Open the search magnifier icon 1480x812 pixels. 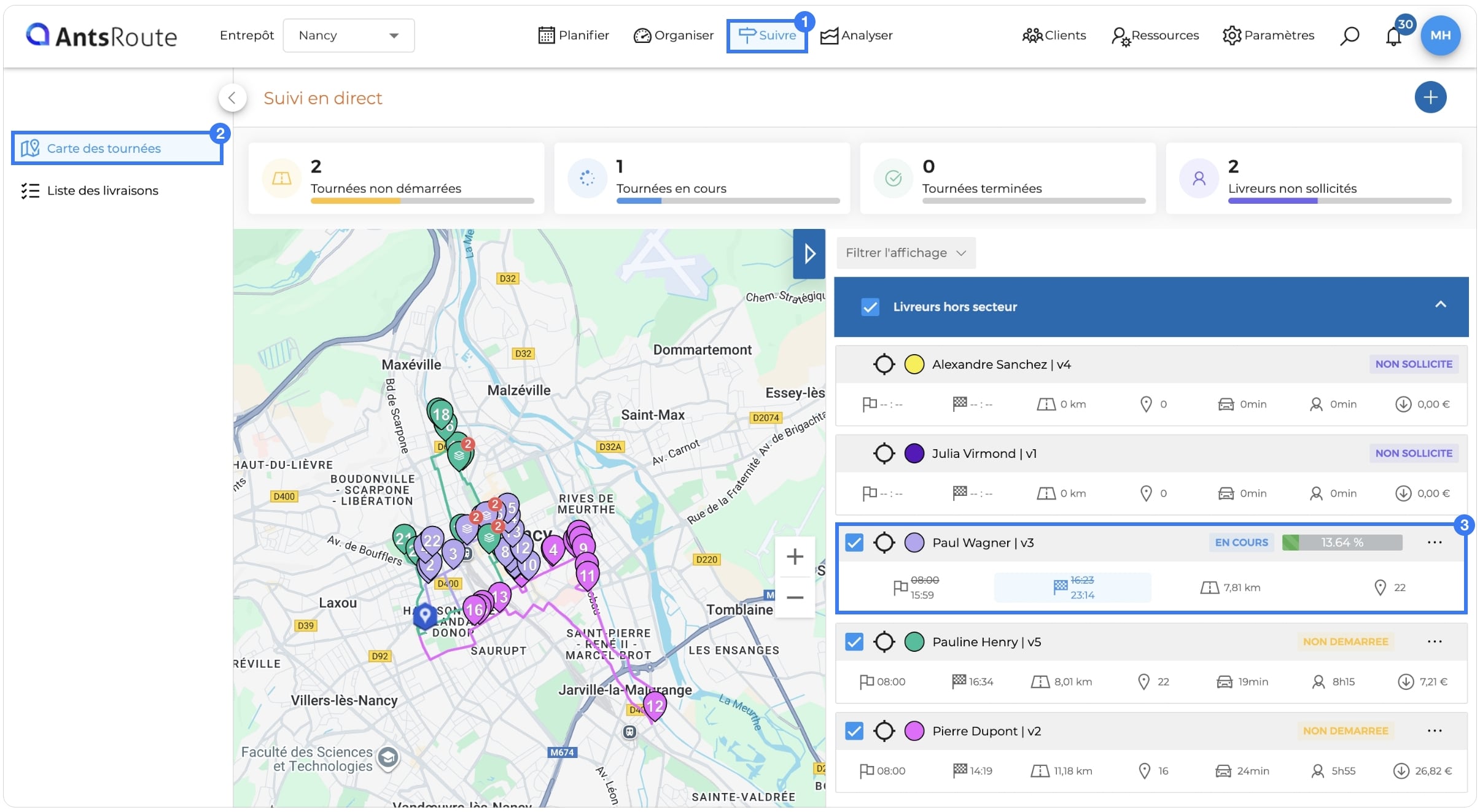coord(1349,36)
